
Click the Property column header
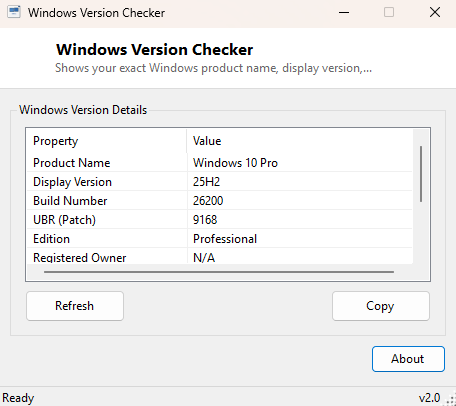[x=106, y=141]
